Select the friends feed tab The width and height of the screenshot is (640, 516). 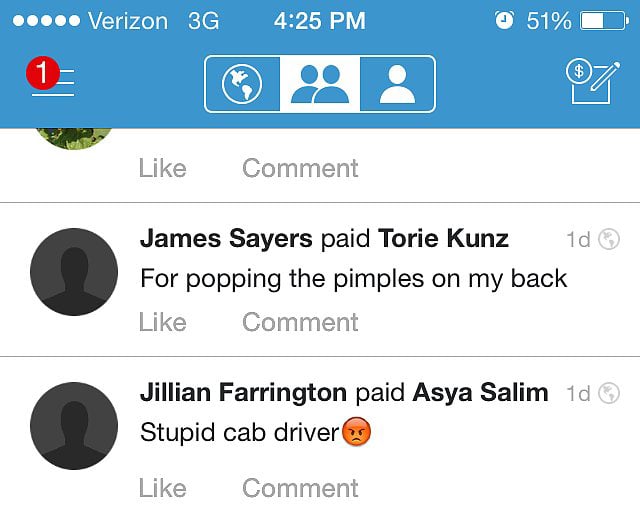[320, 84]
